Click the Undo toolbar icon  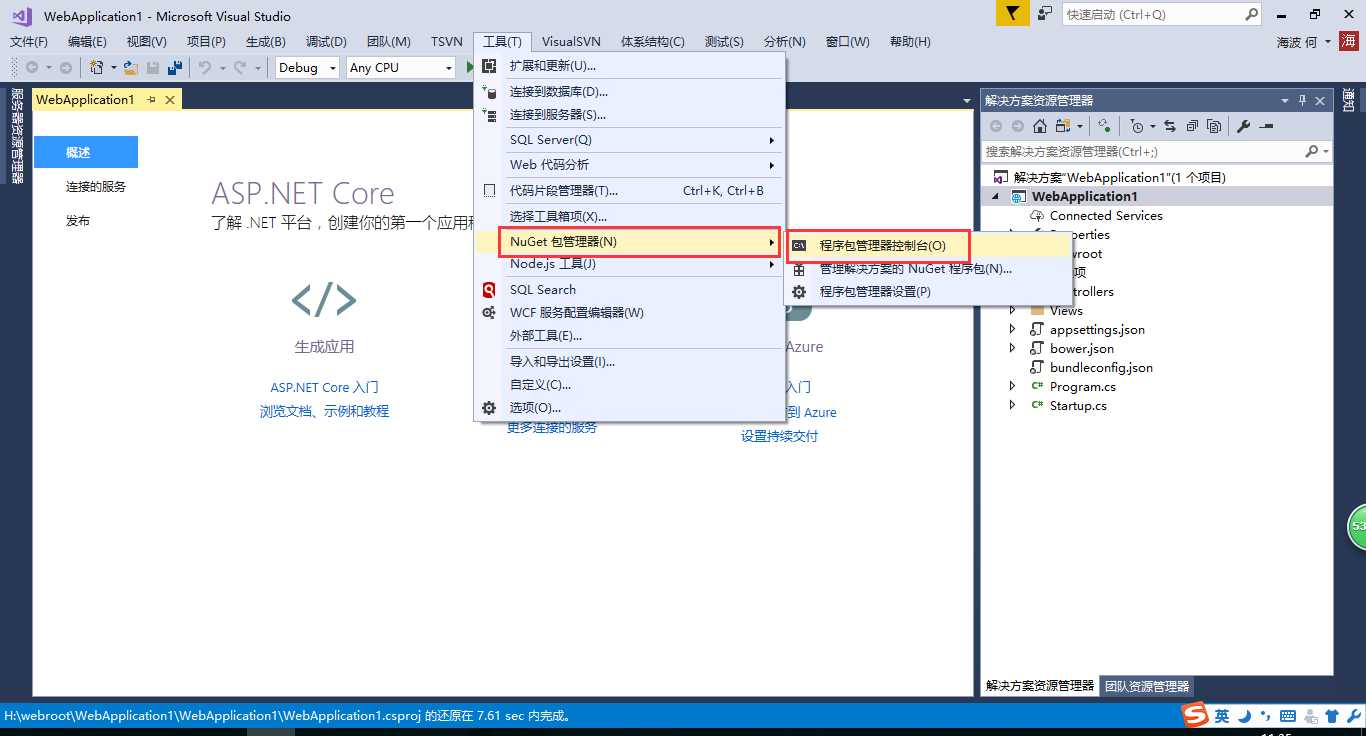pos(204,67)
